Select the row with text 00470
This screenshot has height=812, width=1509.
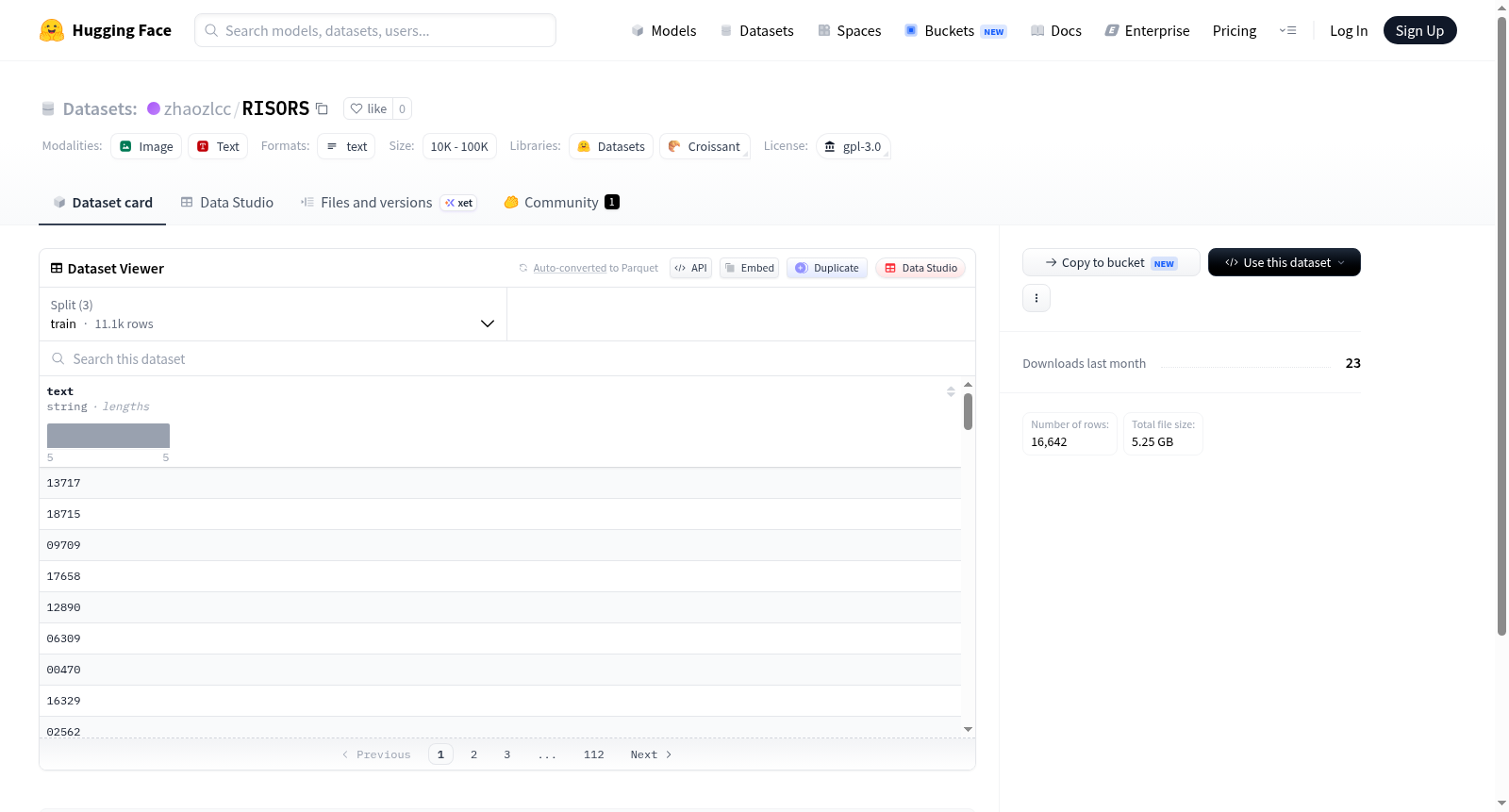[500, 670]
